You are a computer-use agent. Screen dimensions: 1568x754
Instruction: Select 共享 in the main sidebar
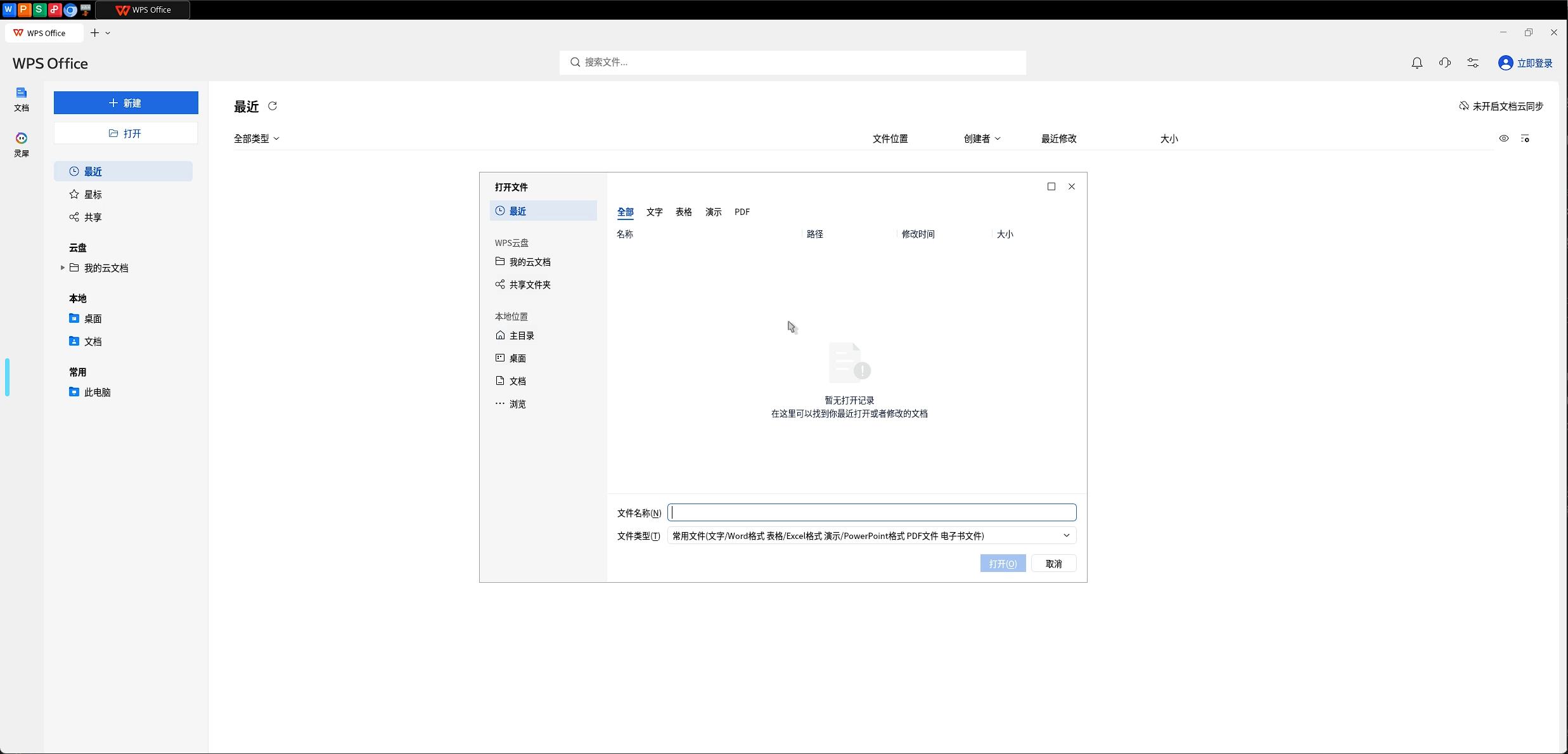point(123,217)
